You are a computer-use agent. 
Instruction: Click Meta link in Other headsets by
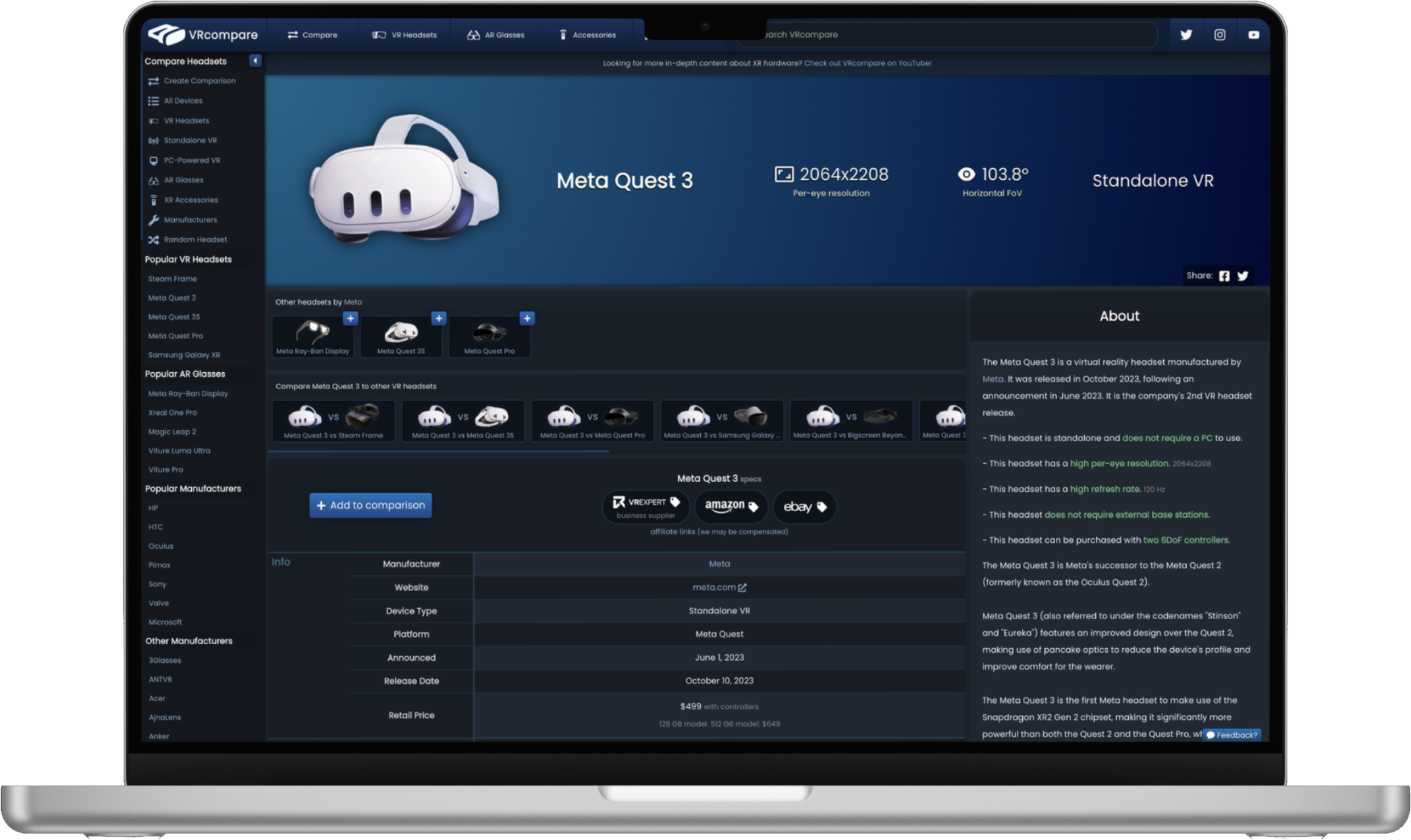[353, 302]
